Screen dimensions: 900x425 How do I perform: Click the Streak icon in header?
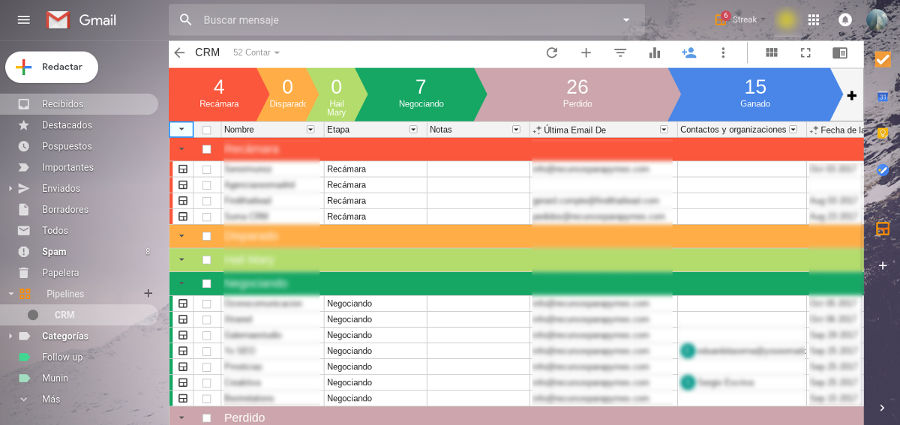721,19
